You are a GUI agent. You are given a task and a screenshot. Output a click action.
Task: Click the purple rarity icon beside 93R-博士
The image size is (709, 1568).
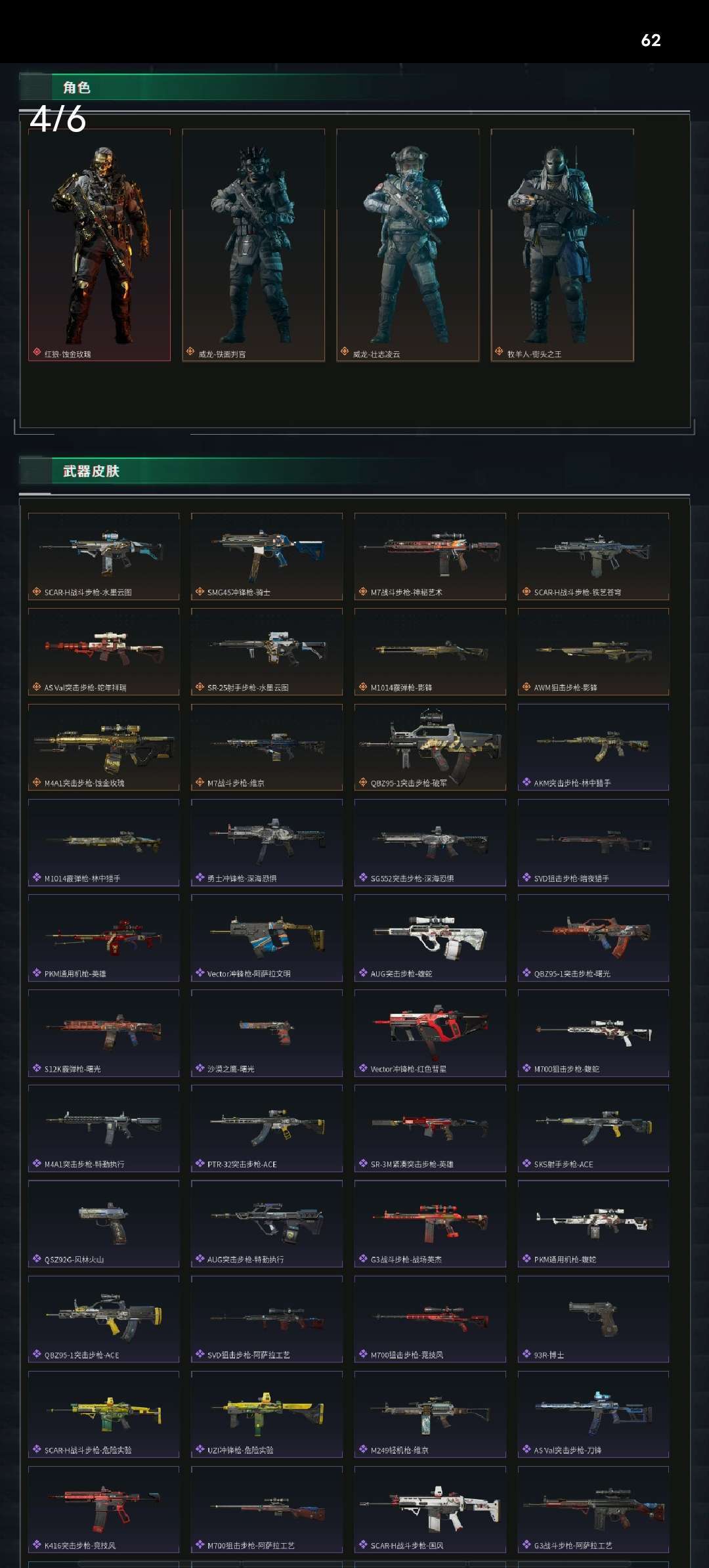tap(526, 1354)
